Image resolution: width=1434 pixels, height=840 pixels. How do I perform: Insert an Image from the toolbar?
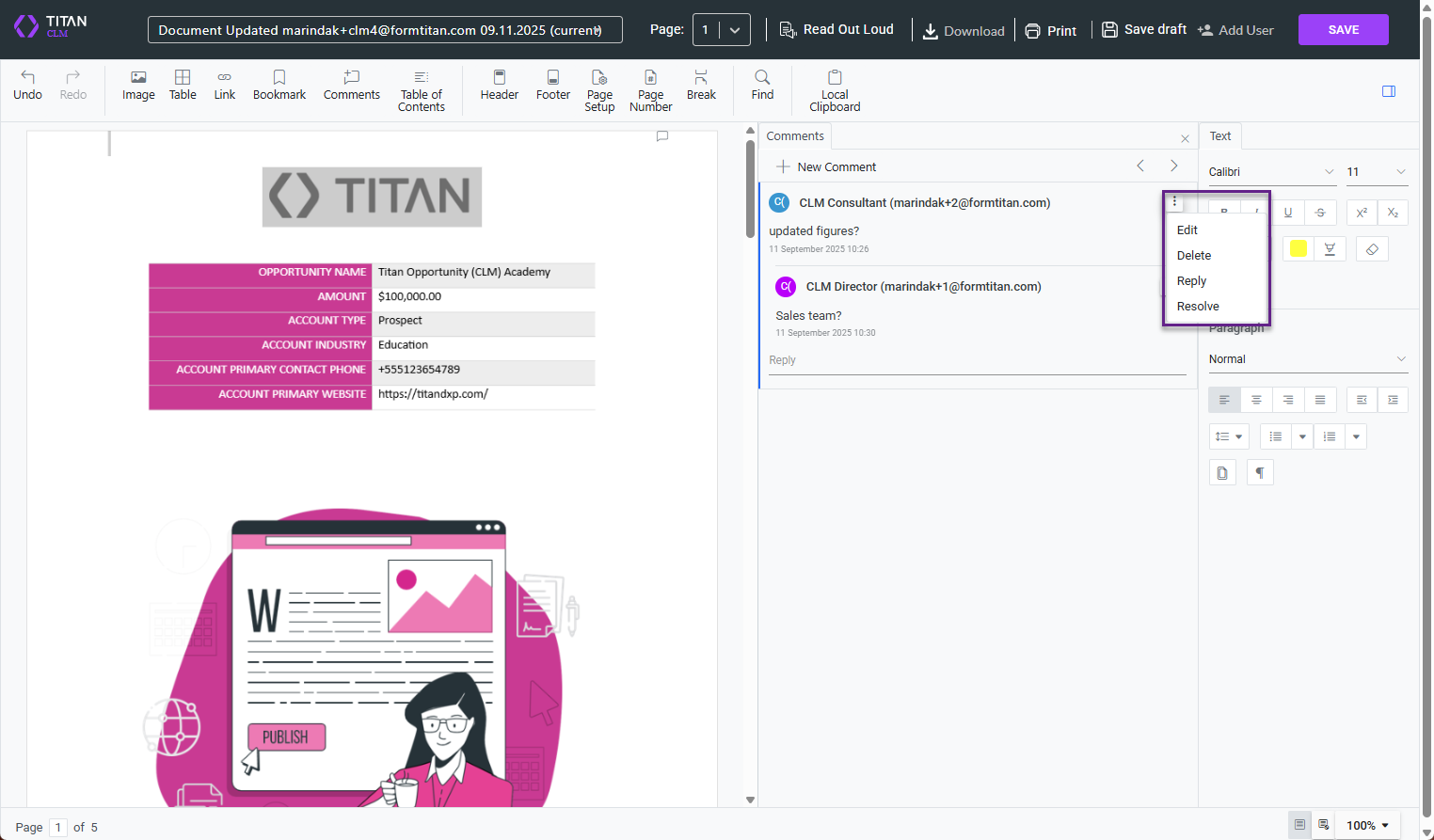click(138, 85)
